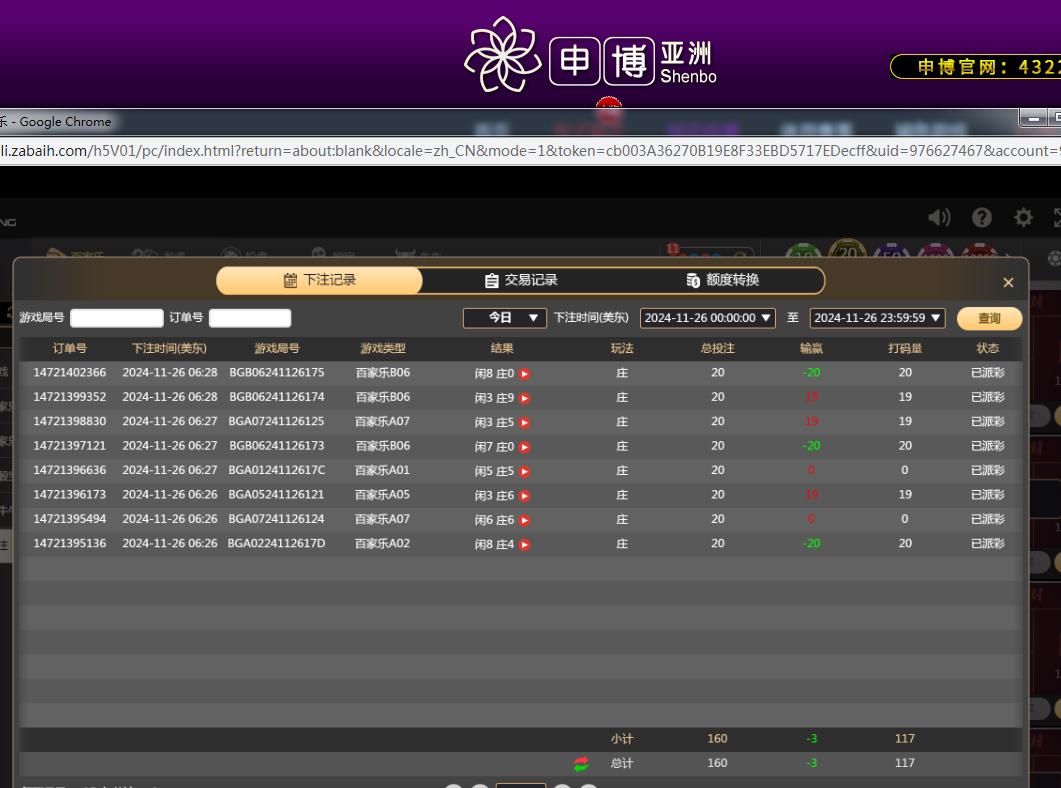Image resolution: width=1061 pixels, height=788 pixels.
Task: Play replay video for order 14721402366
Action: pos(524,374)
